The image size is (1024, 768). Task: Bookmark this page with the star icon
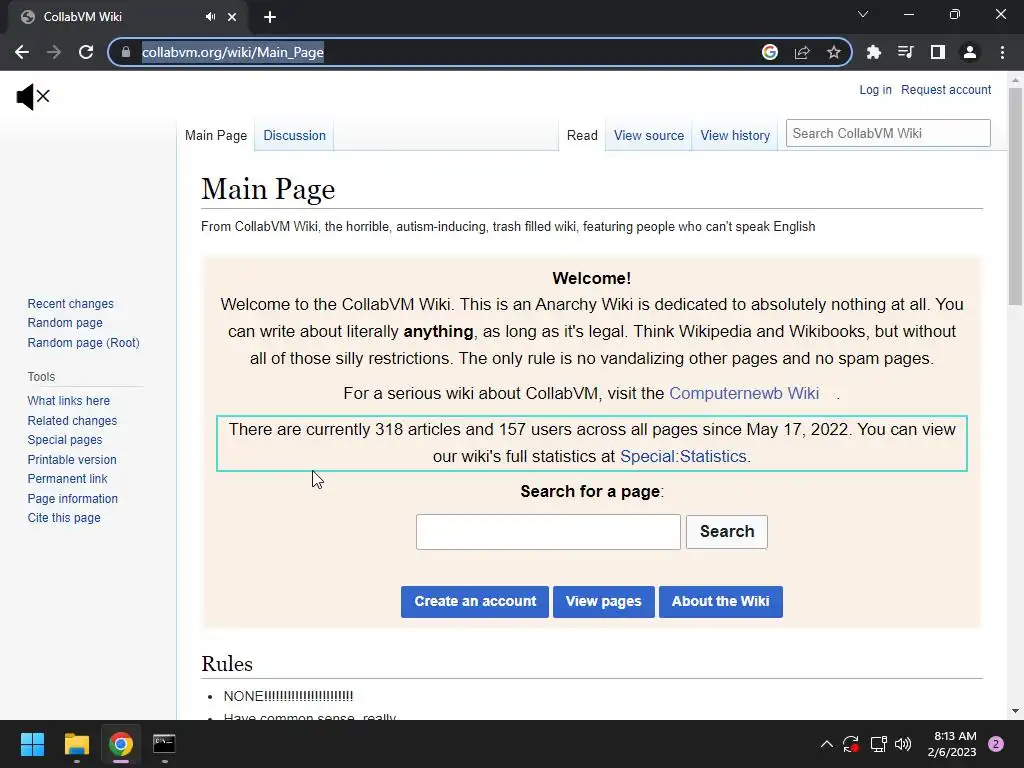point(833,52)
